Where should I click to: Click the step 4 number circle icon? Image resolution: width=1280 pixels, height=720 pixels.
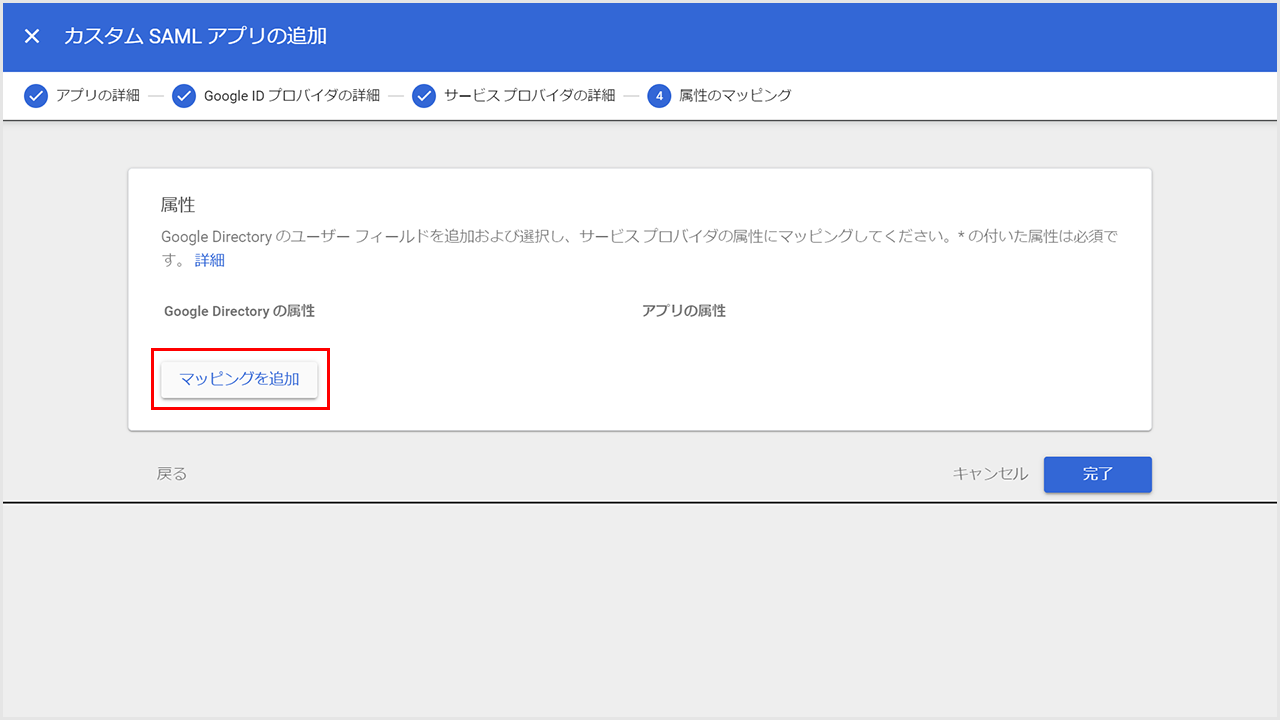(x=659, y=96)
